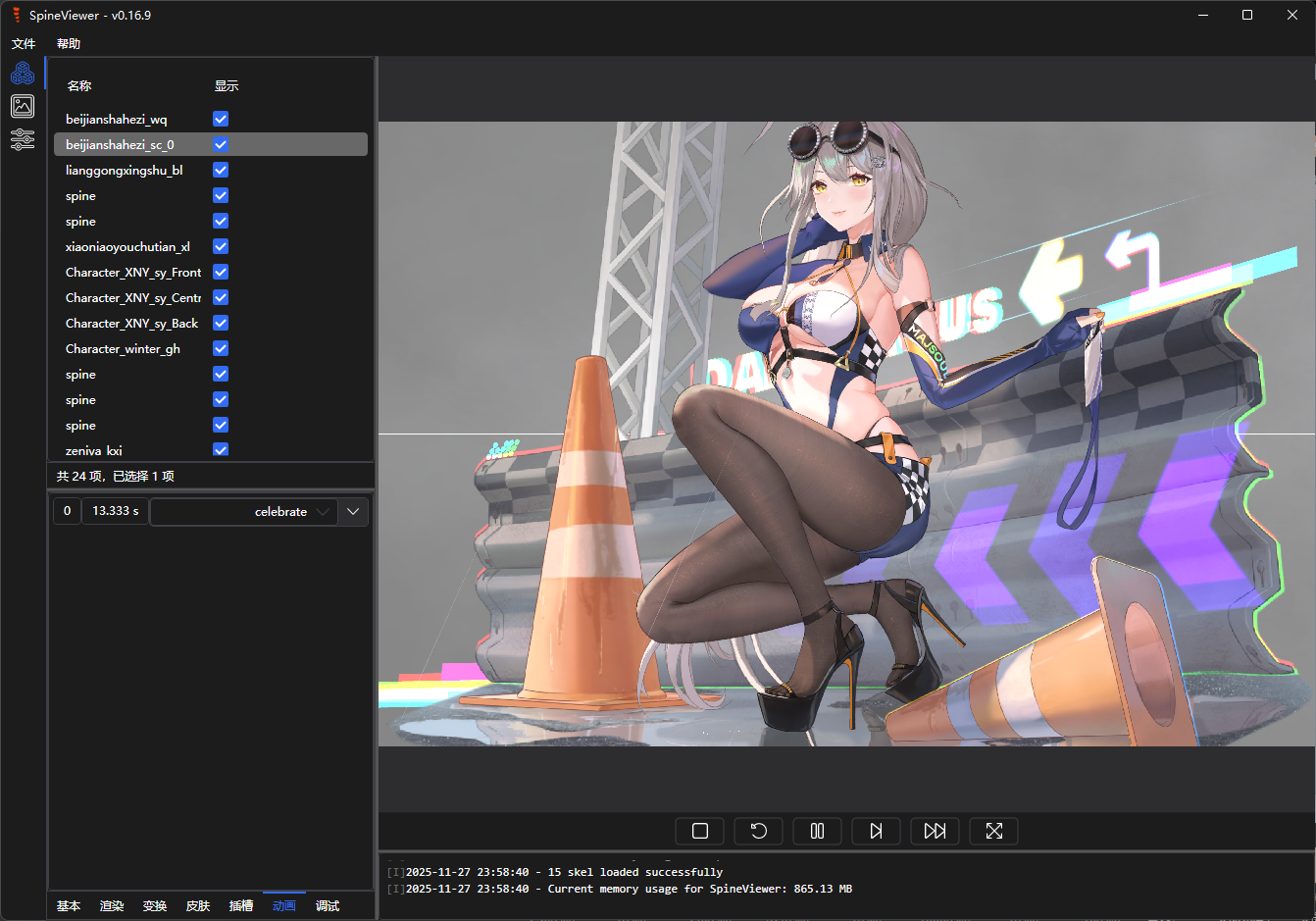The image size is (1316, 921).
Task: Open the 帮助 menu
Action: pos(69,44)
